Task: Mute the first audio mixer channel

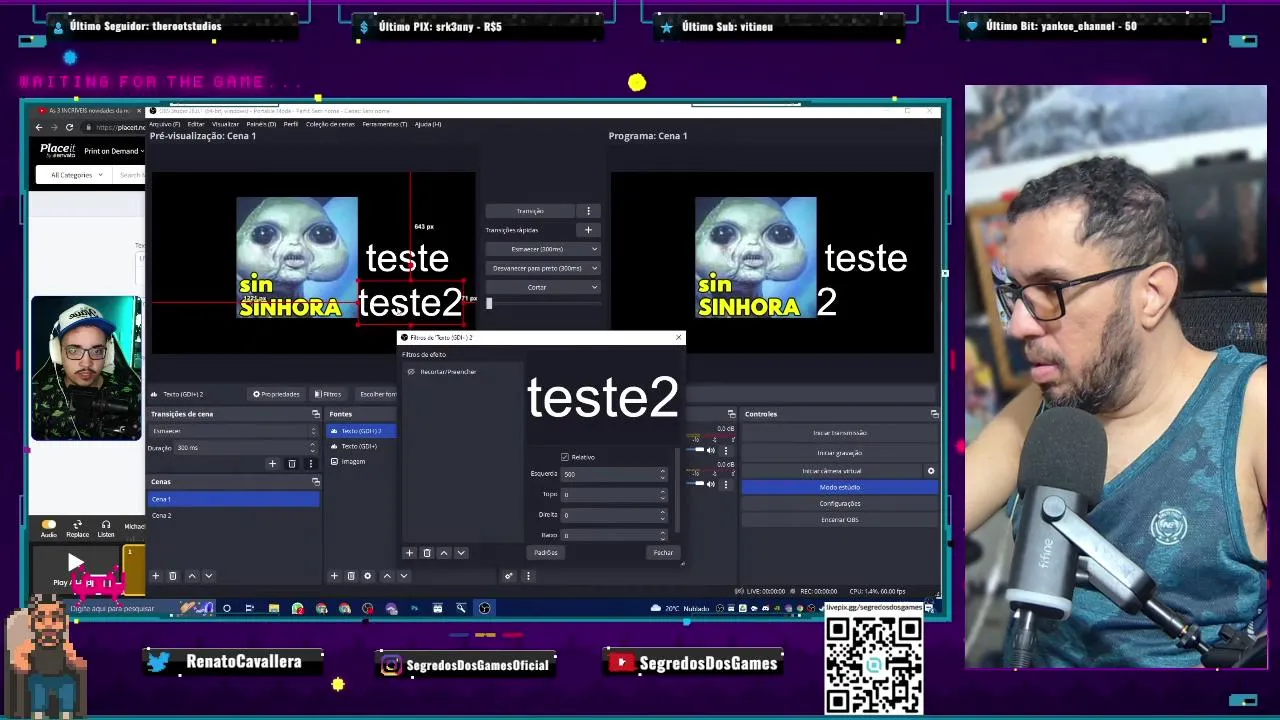Action: (711, 451)
